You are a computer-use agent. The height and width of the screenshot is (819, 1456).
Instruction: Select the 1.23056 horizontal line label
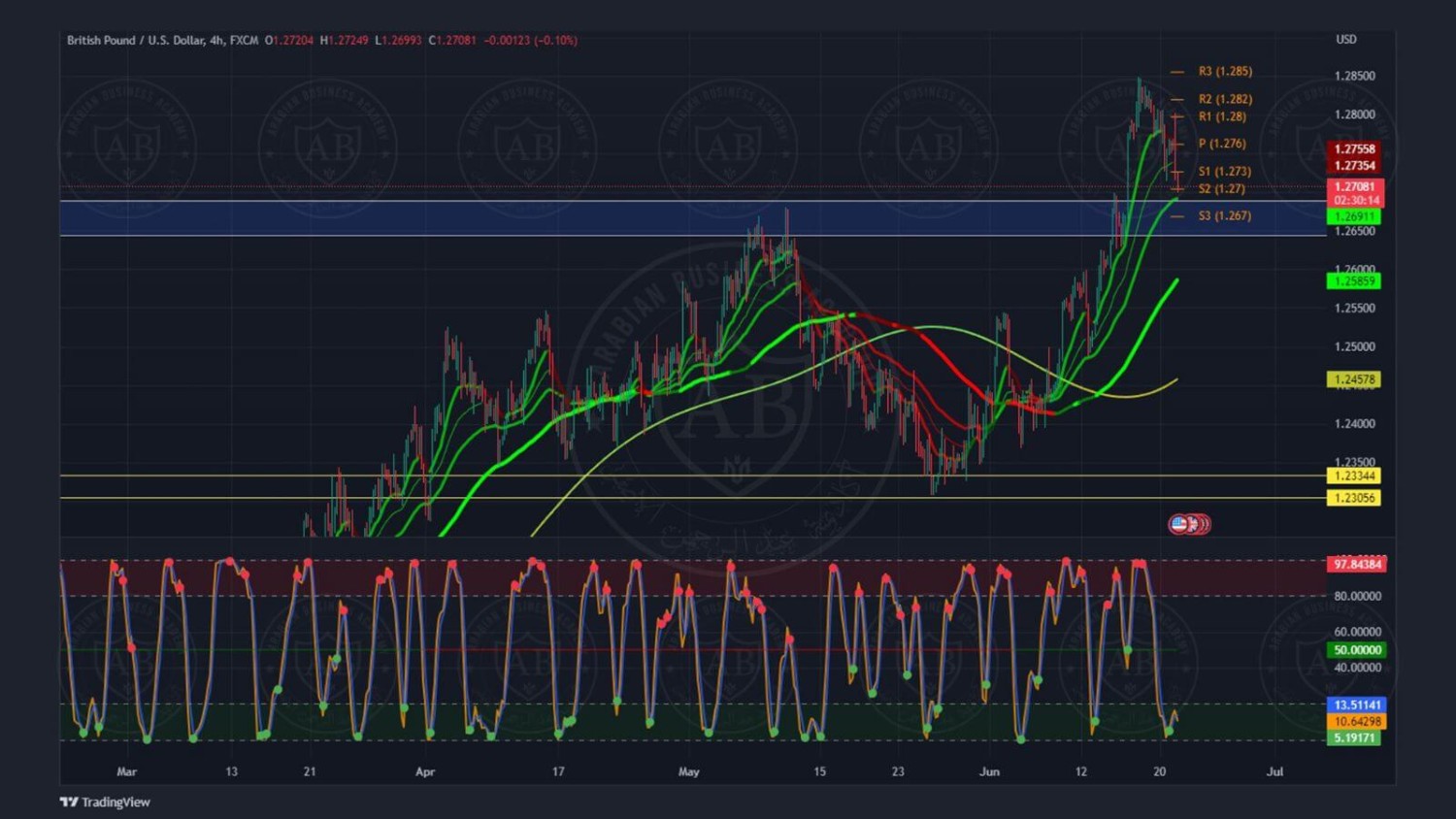click(1354, 498)
